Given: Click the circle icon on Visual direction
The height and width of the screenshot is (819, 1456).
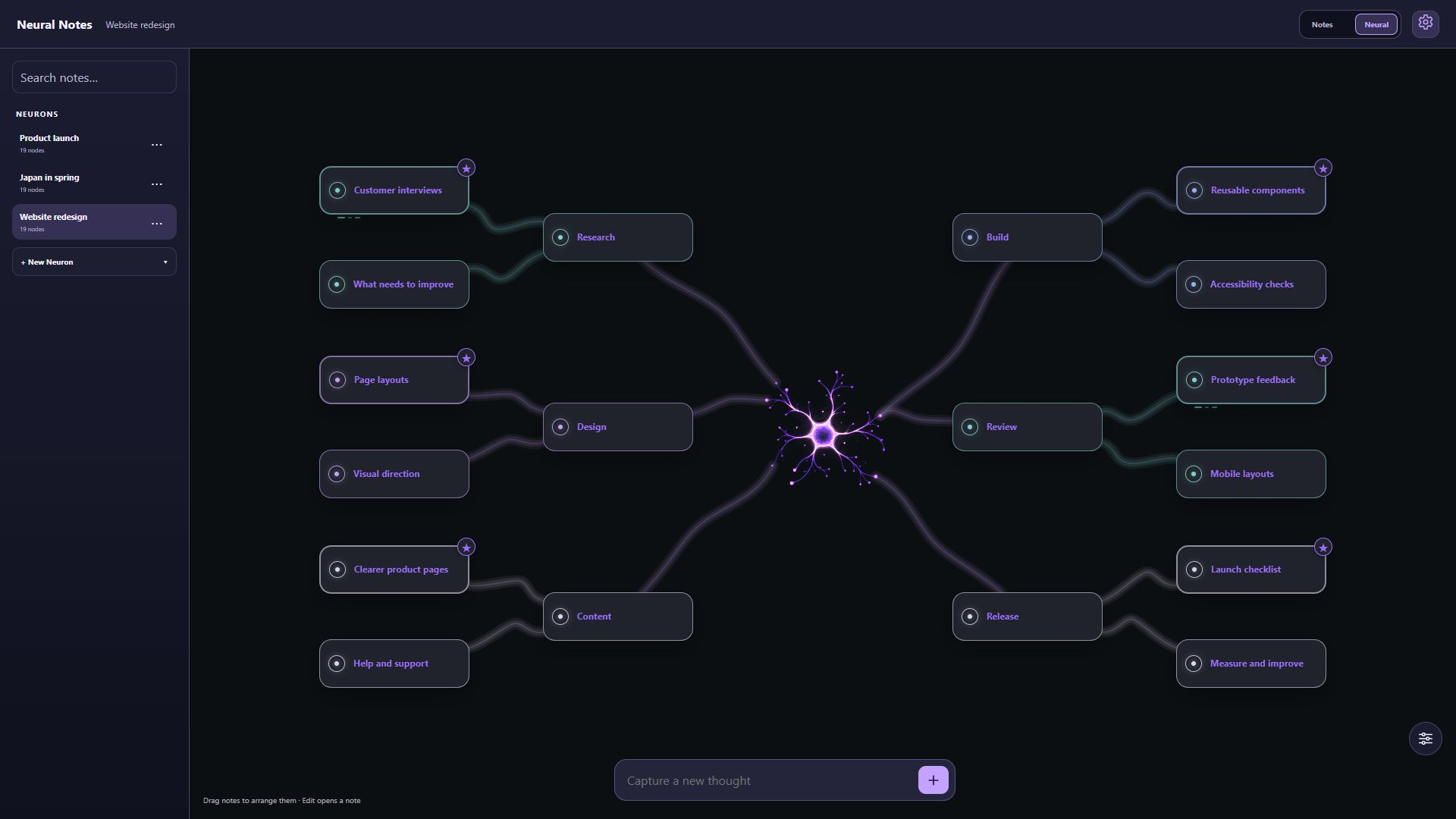Looking at the screenshot, I should pyautogui.click(x=337, y=474).
